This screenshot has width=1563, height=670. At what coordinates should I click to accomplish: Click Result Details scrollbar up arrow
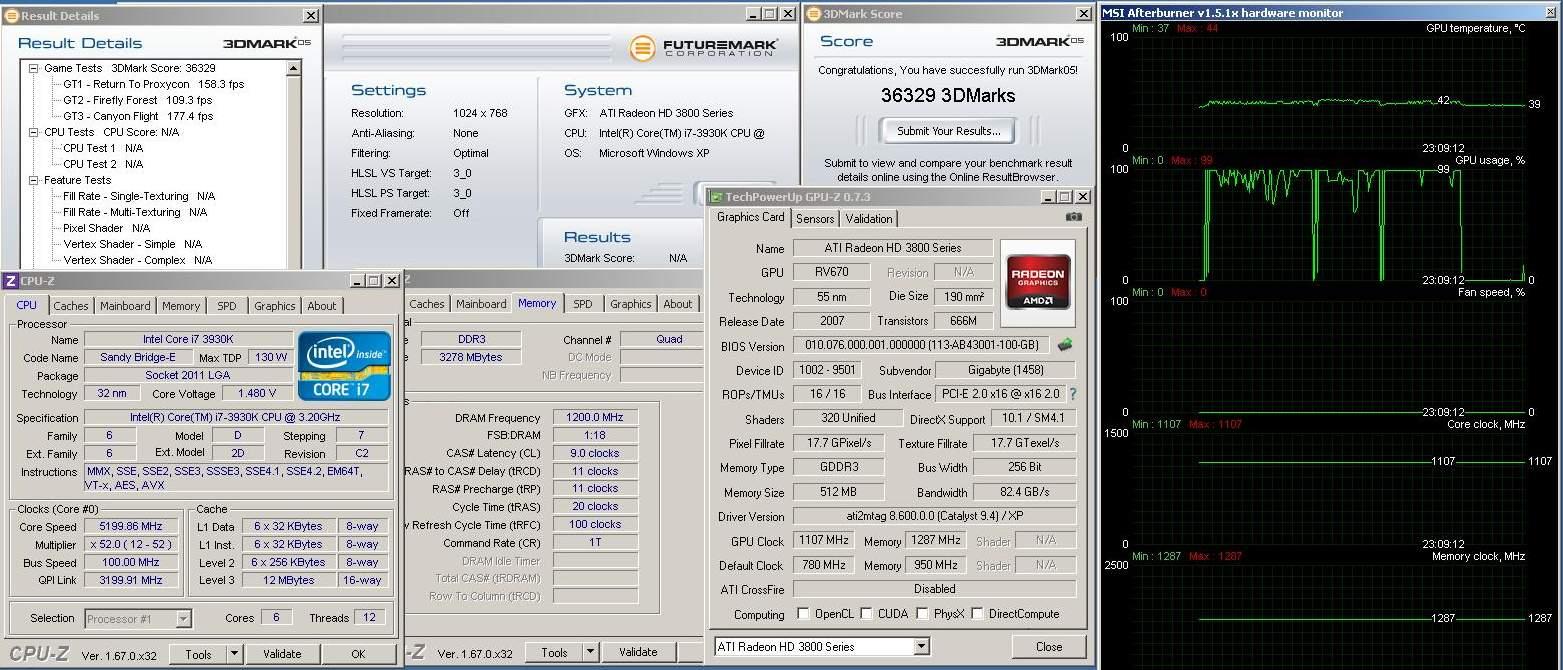[293, 68]
